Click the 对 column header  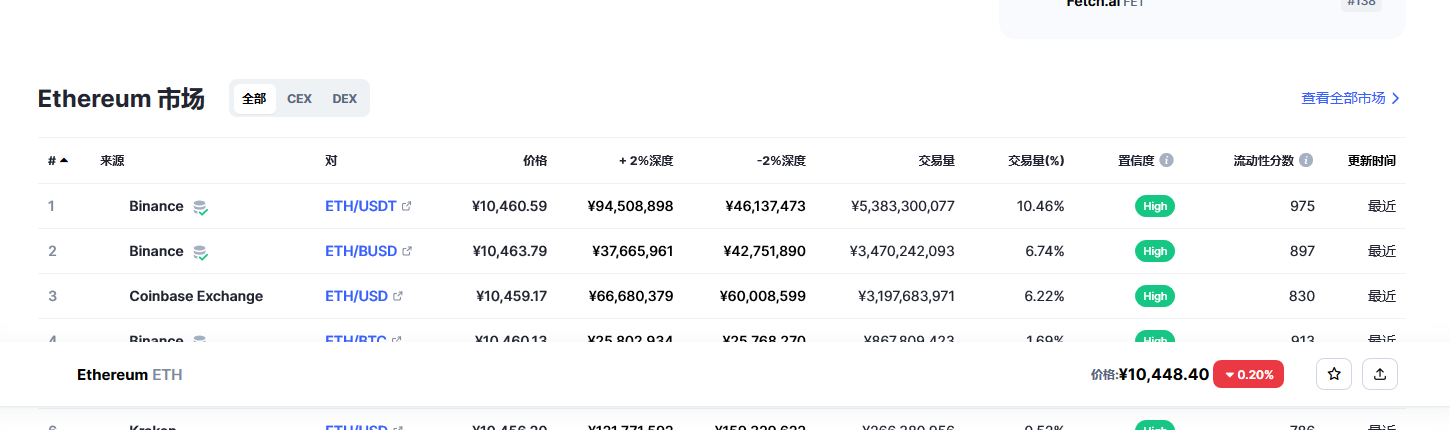331,160
